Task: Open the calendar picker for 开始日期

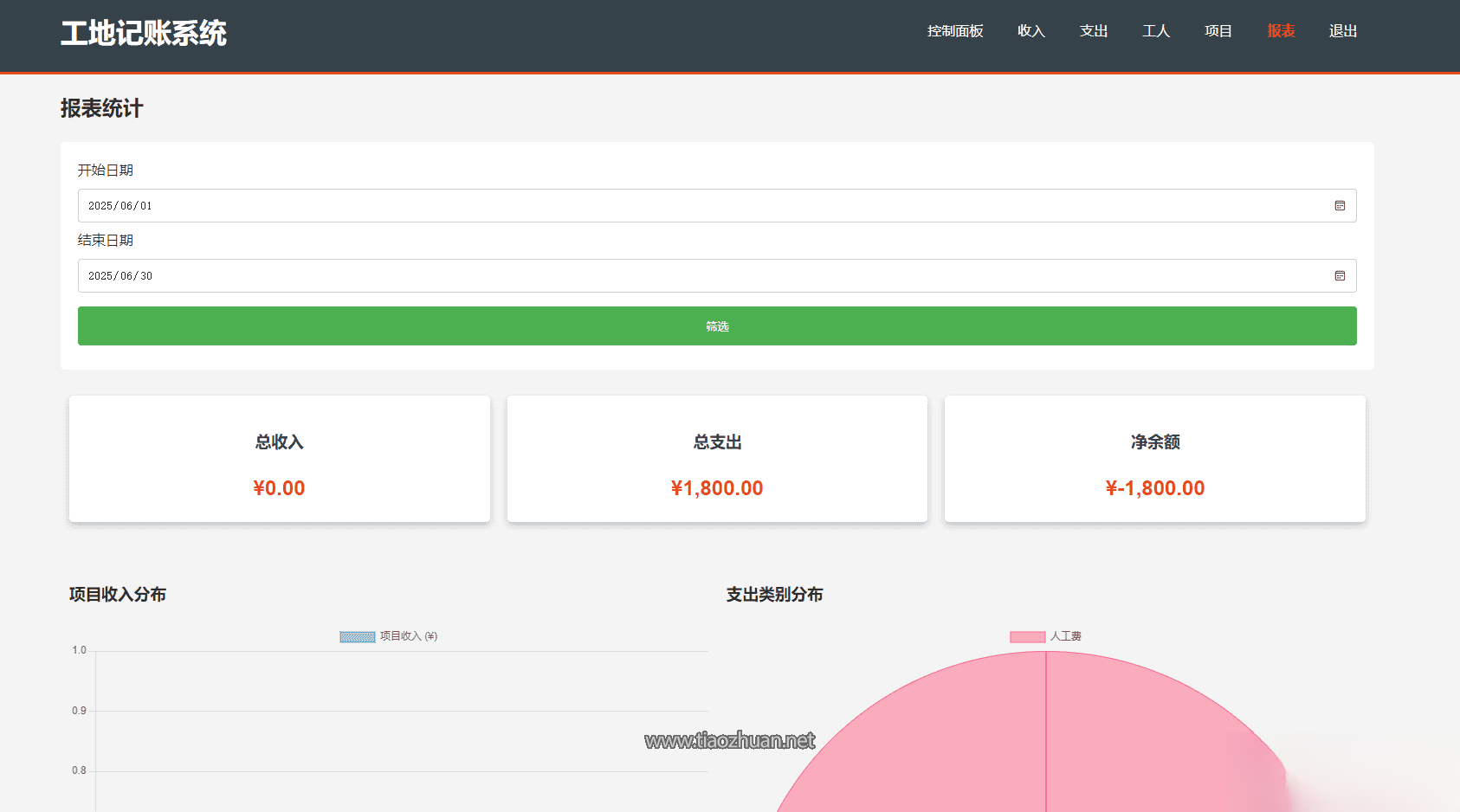Action: coord(1340,206)
